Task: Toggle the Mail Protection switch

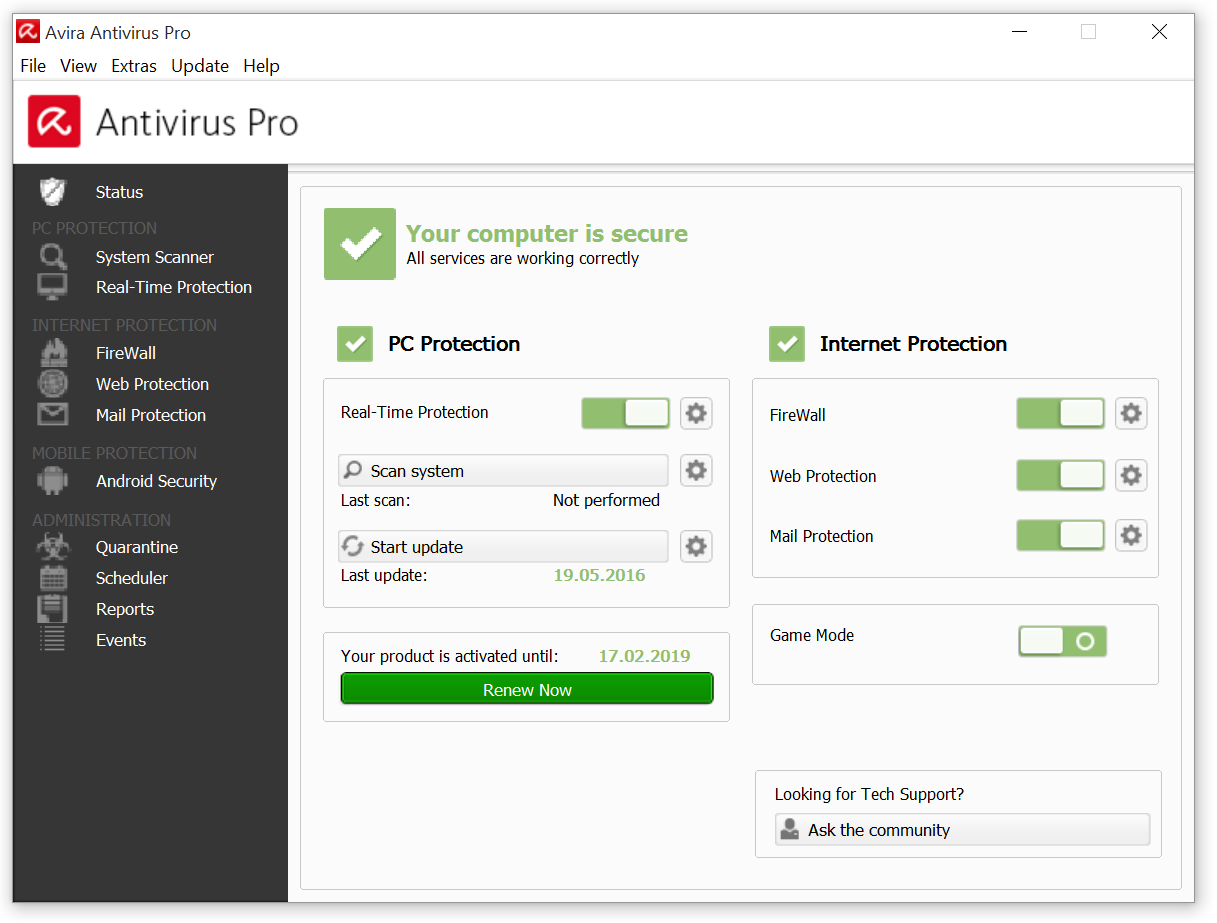Action: click(x=1060, y=535)
